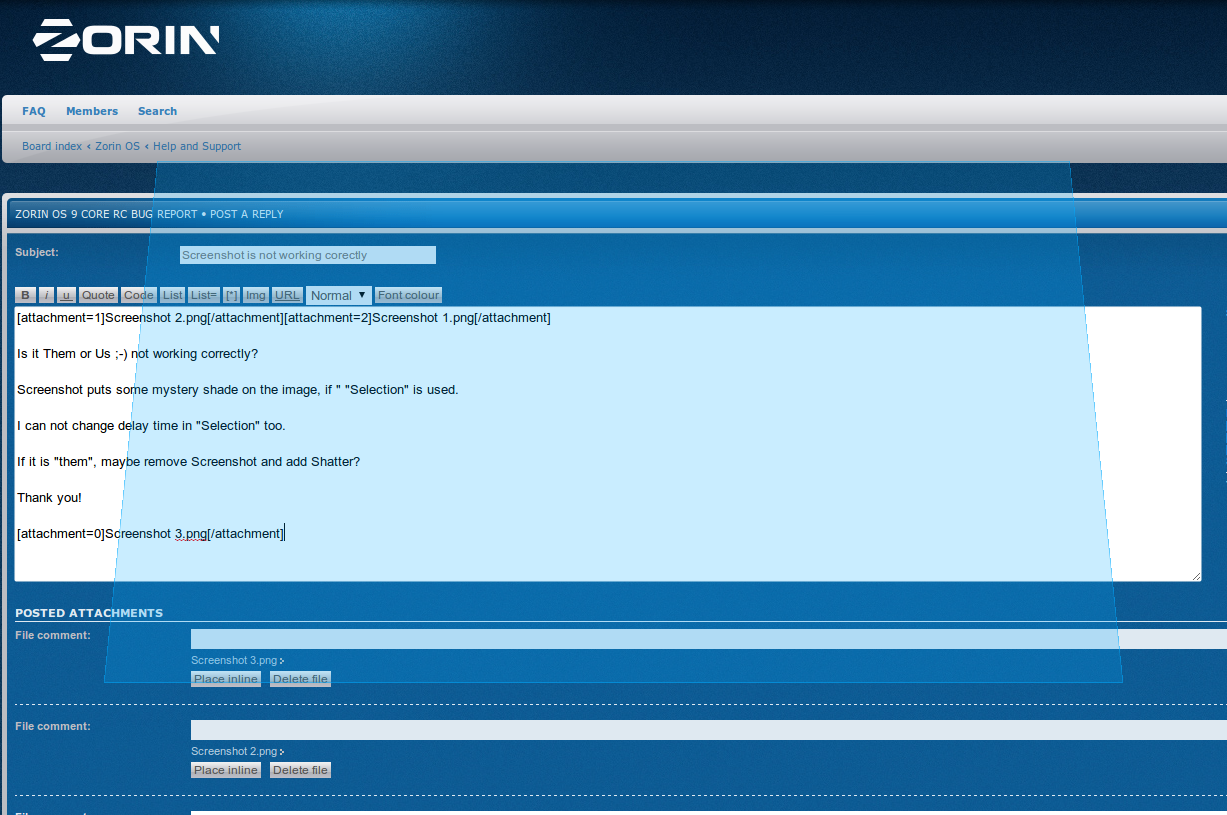The image size is (1227, 815).
Task: Open the Search link in navigation
Action: (157, 111)
